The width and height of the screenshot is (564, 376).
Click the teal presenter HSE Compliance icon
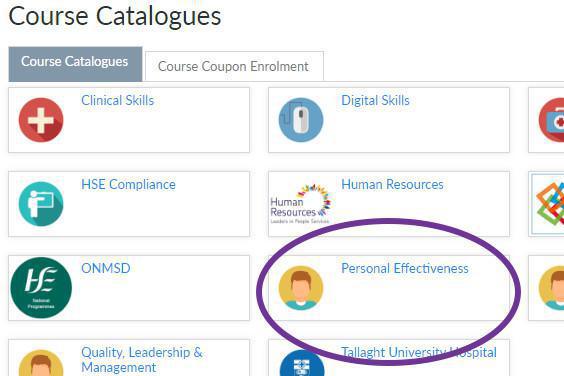(x=41, y=204)
